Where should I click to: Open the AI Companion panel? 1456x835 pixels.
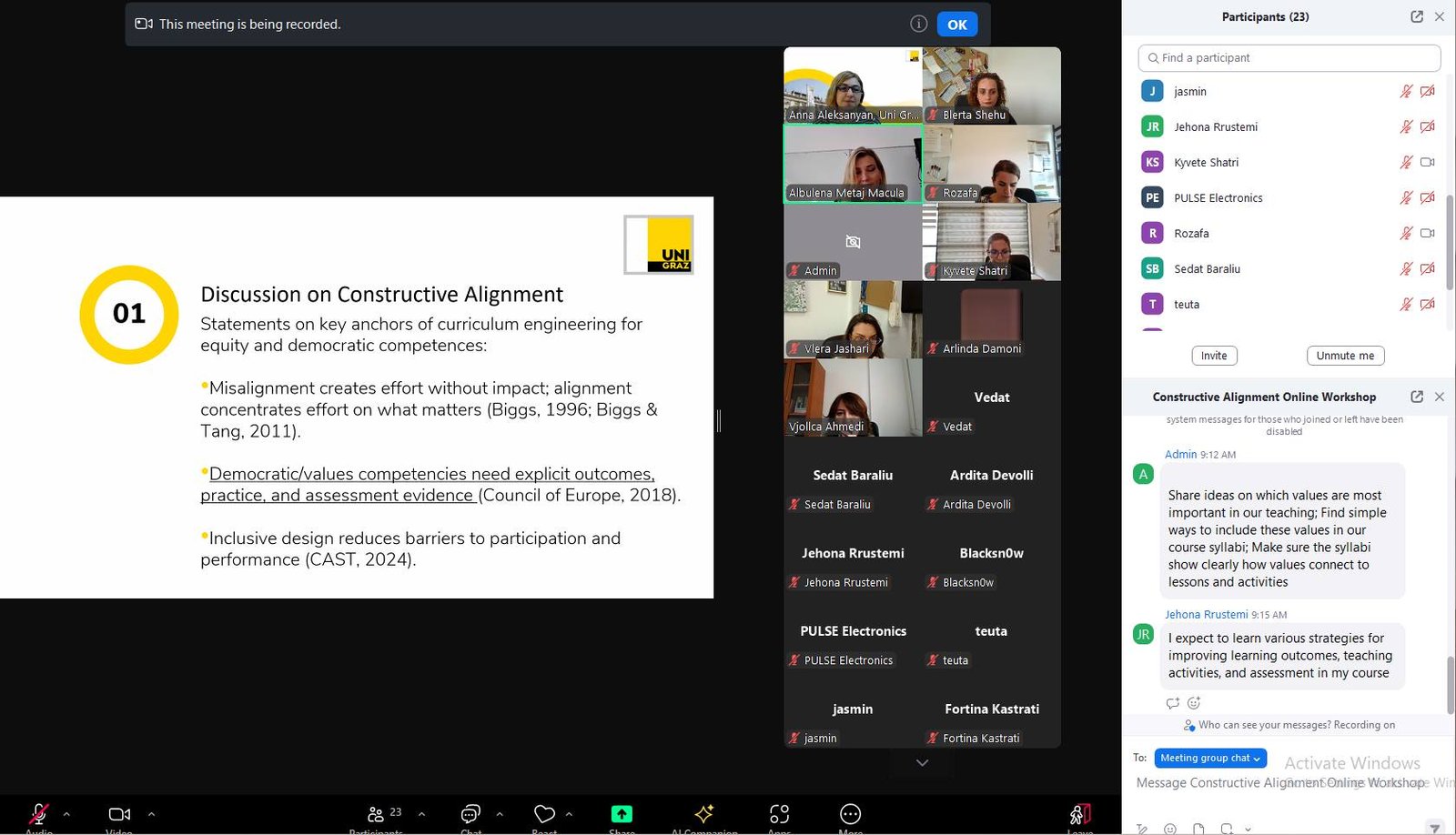pos(703,814)
